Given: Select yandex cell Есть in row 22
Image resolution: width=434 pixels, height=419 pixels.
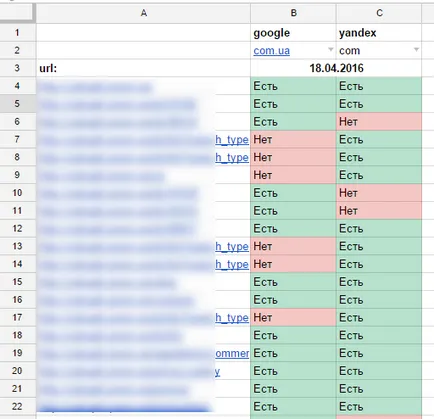Looking at the screenshot, I should tap(379, 406).
